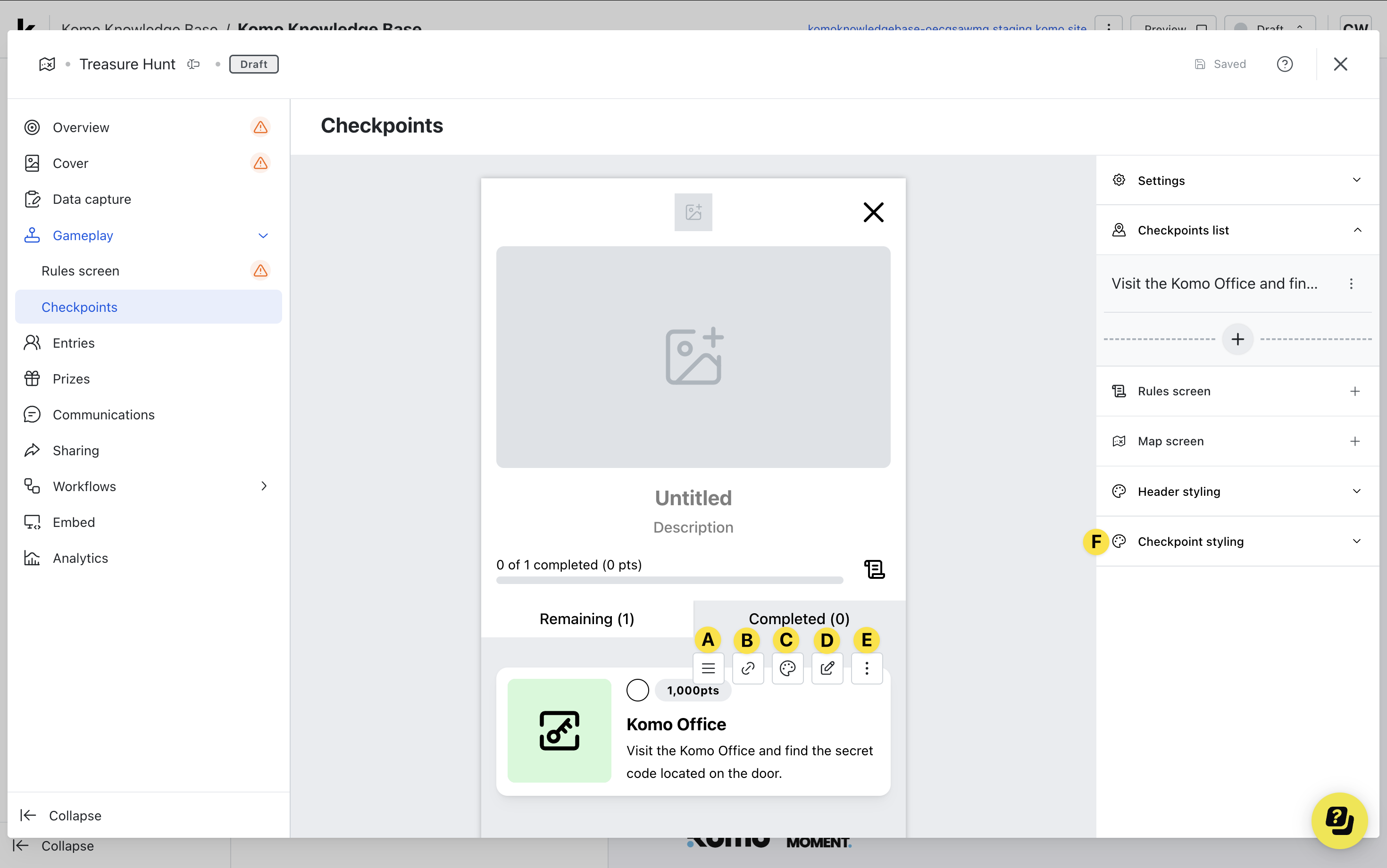This screenshot has width=1387, height=868.
Task: Click the edit pencil icon on checkpoint toolbar
Action: pyautogui.click(x=827, y=668)
